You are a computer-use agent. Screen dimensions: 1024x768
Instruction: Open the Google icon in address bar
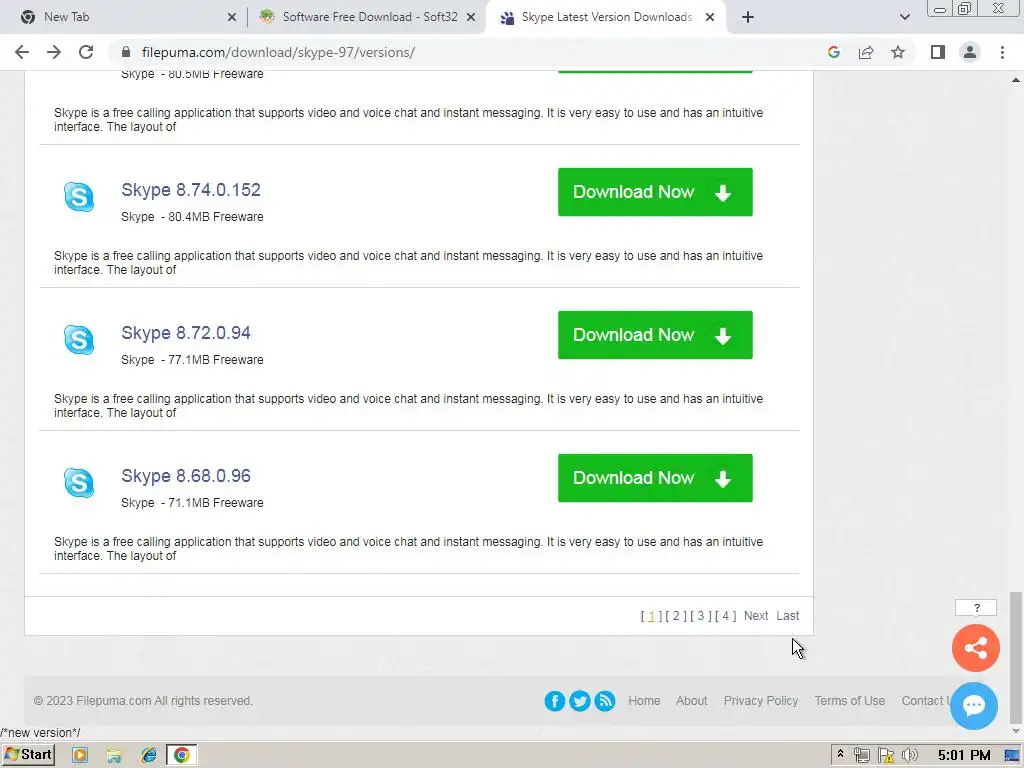[x=833, y=52]
